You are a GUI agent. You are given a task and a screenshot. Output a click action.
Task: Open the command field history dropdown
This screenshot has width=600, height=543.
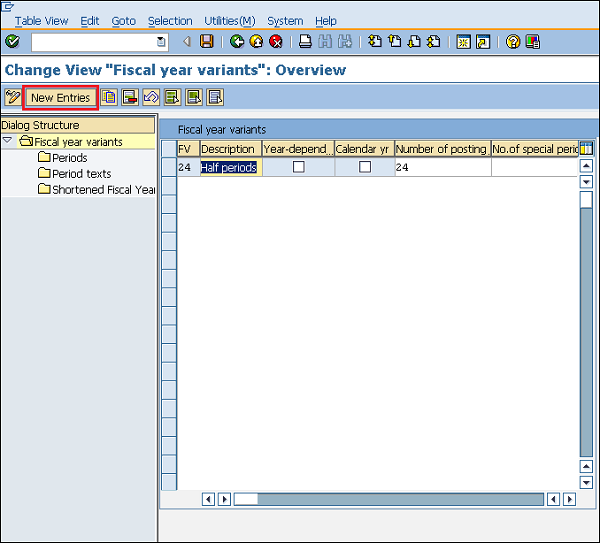[162, 42]
